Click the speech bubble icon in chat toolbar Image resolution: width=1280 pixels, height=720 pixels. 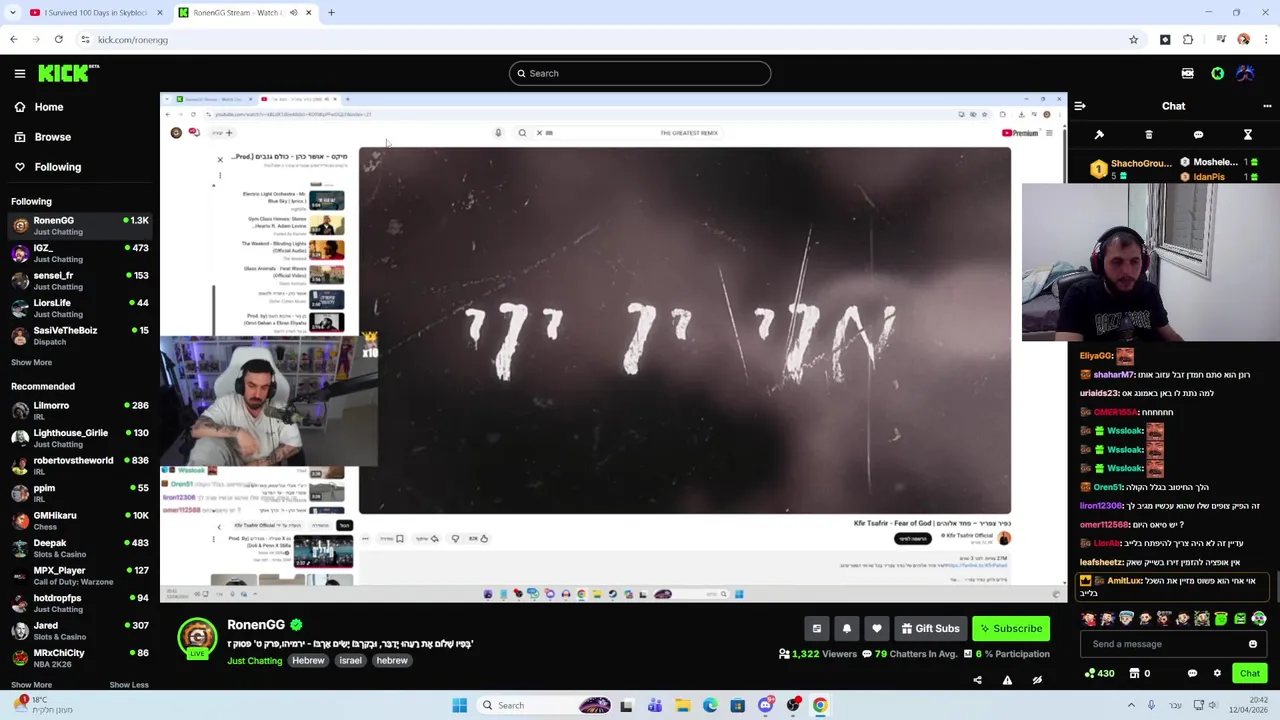[1198, 135]
